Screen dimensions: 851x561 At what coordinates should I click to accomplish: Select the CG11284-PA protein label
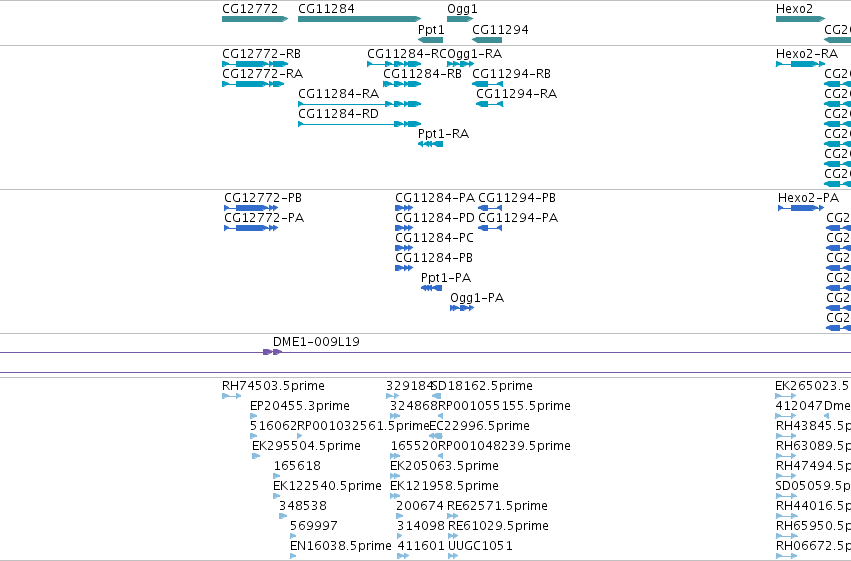coord(435,198)
